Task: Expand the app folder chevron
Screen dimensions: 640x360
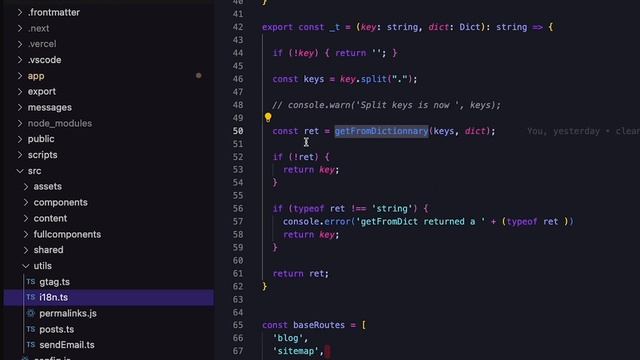Action: coord(20,76)
